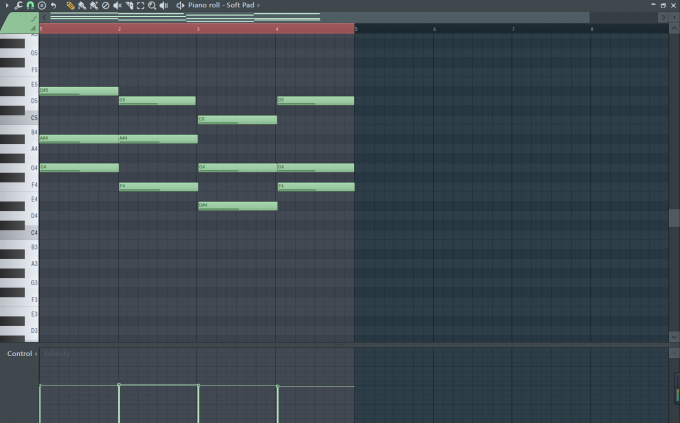The height and width of the screenshot is (423, 680).
Task: Select the G4 note in bar 1
Action: pos(79,167)
